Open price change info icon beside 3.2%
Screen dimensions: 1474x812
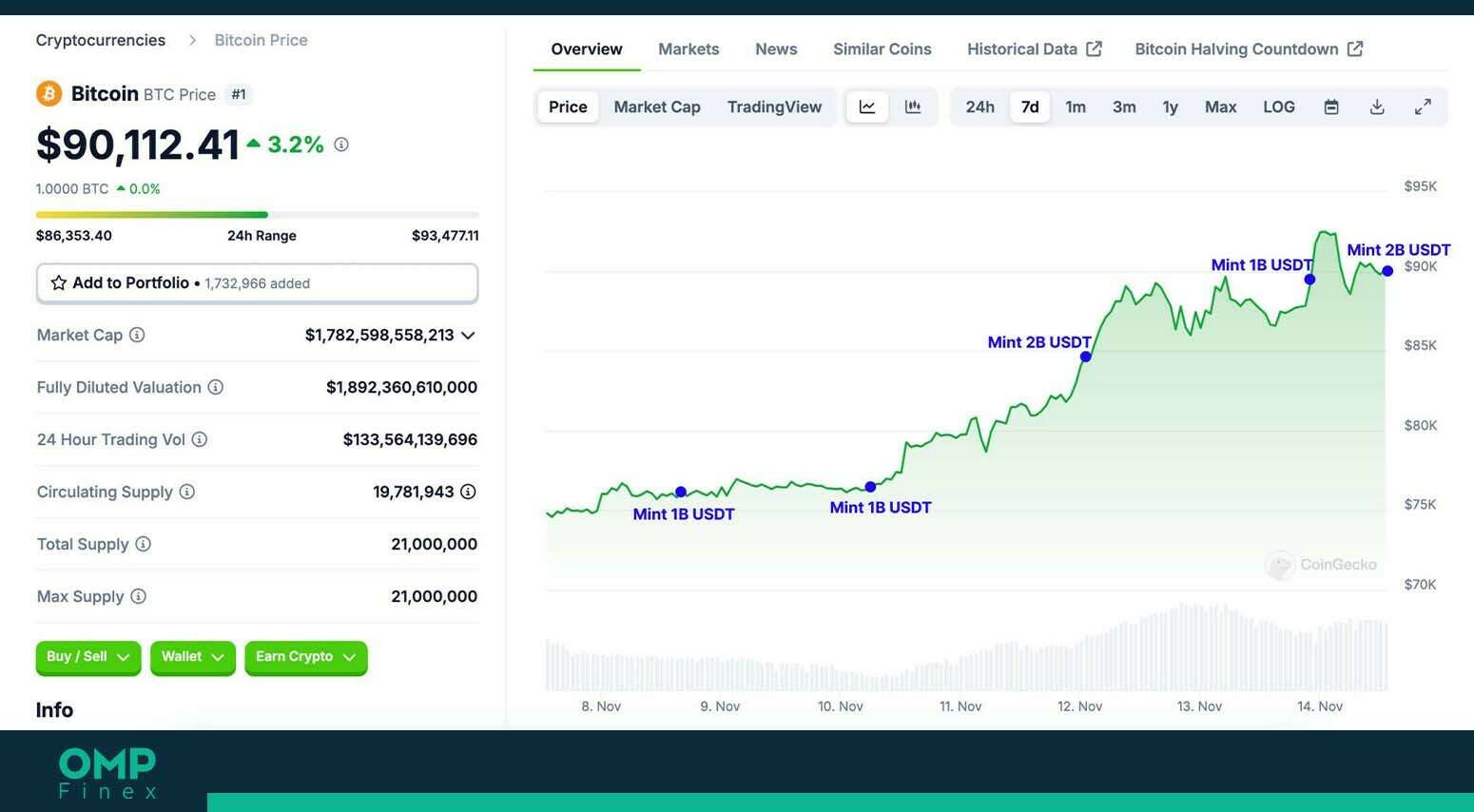coord(341,145)
